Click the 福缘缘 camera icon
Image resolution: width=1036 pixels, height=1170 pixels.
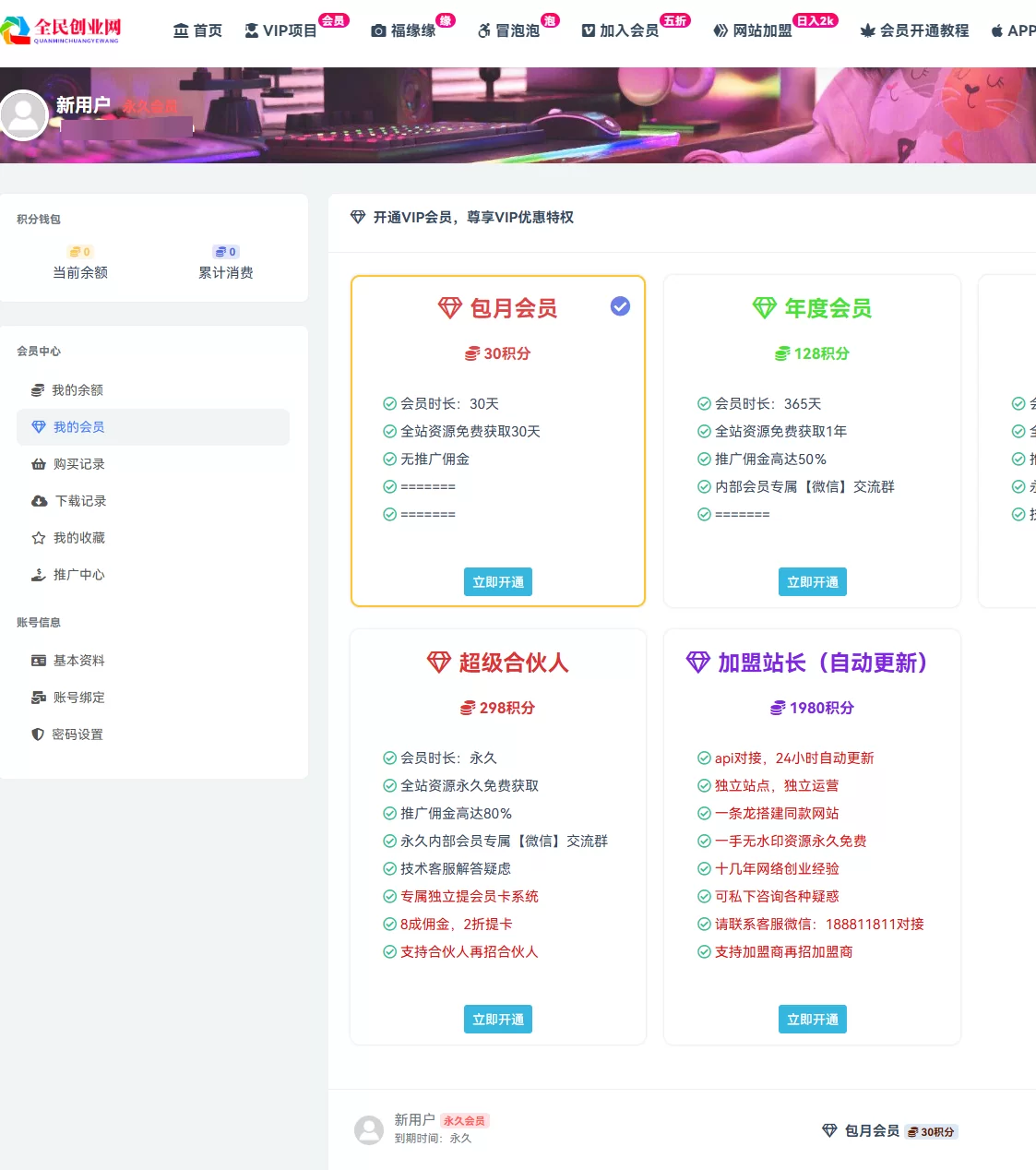(378, 30)
